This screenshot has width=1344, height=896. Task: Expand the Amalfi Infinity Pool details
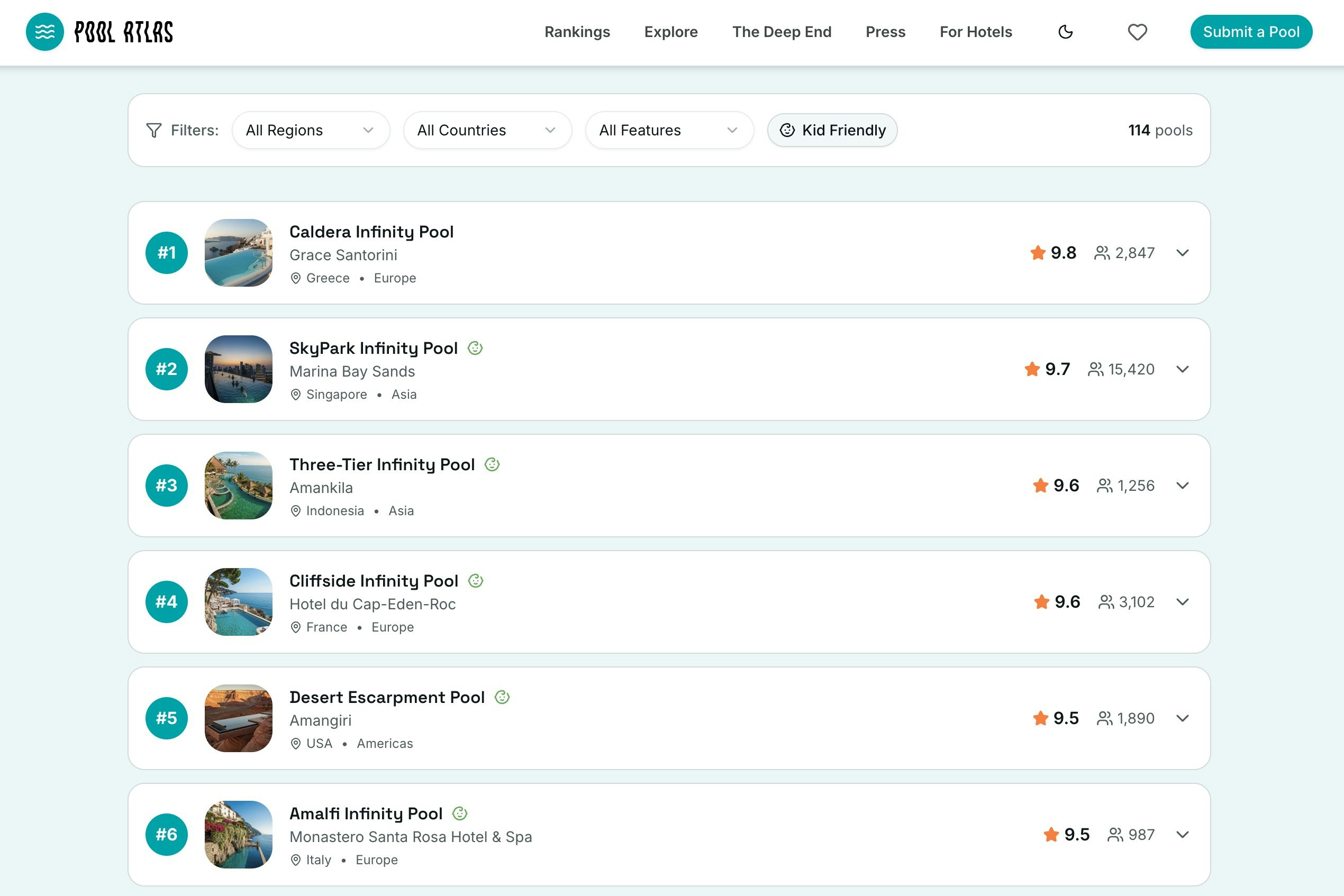pyautogui.click(x=1182, y=835)
